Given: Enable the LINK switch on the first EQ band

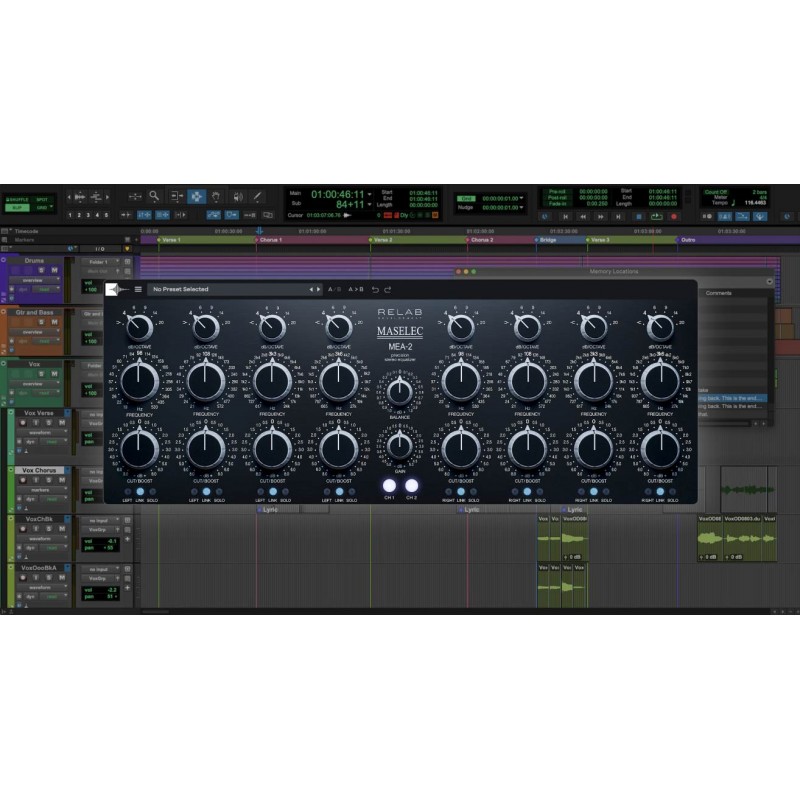Looking at the screenshot, I should pyautogui.click(x=140, y=491).
